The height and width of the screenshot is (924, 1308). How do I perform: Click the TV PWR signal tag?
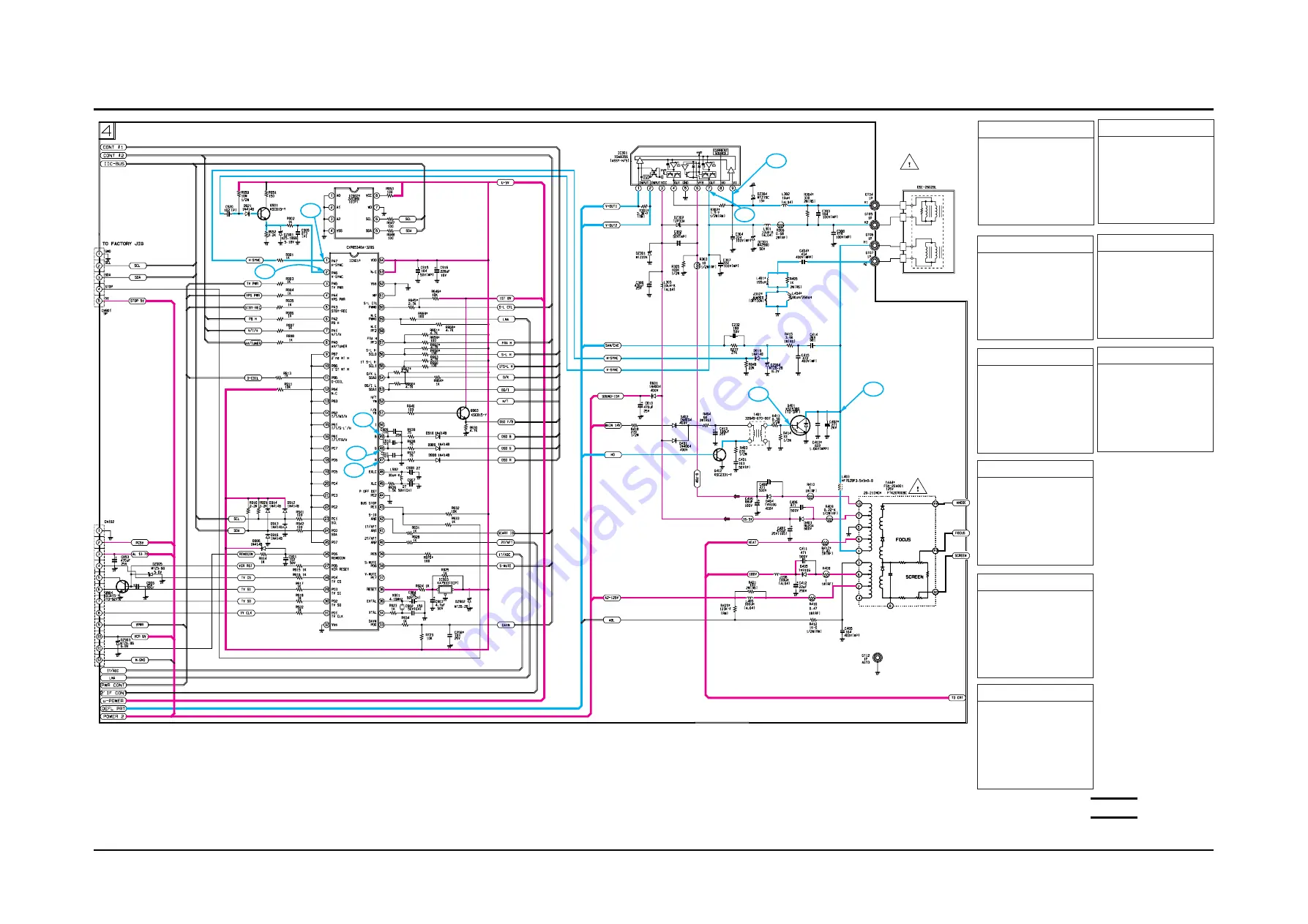pos(253,284)
